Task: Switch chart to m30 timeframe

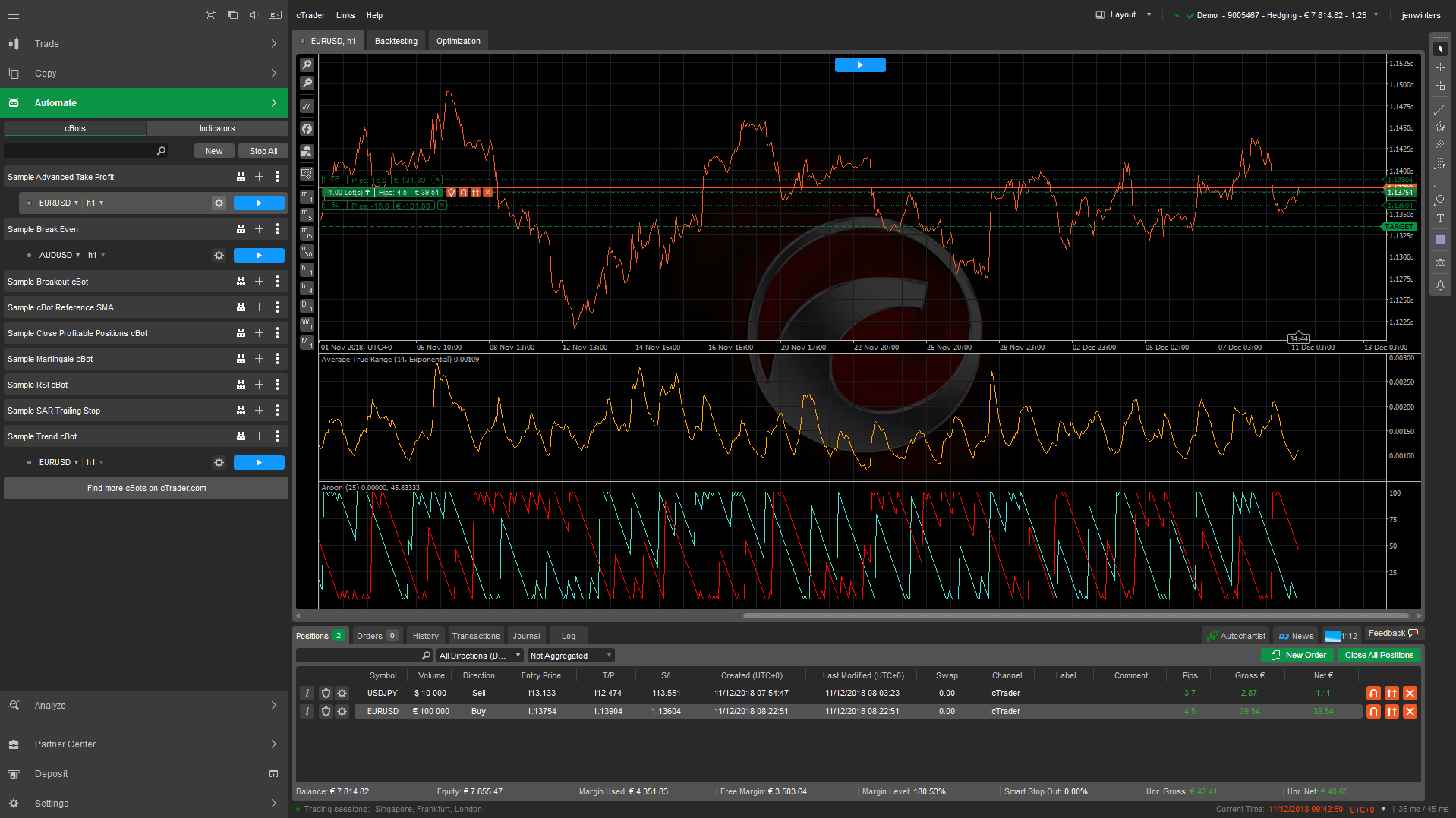Action: [307, 251]
